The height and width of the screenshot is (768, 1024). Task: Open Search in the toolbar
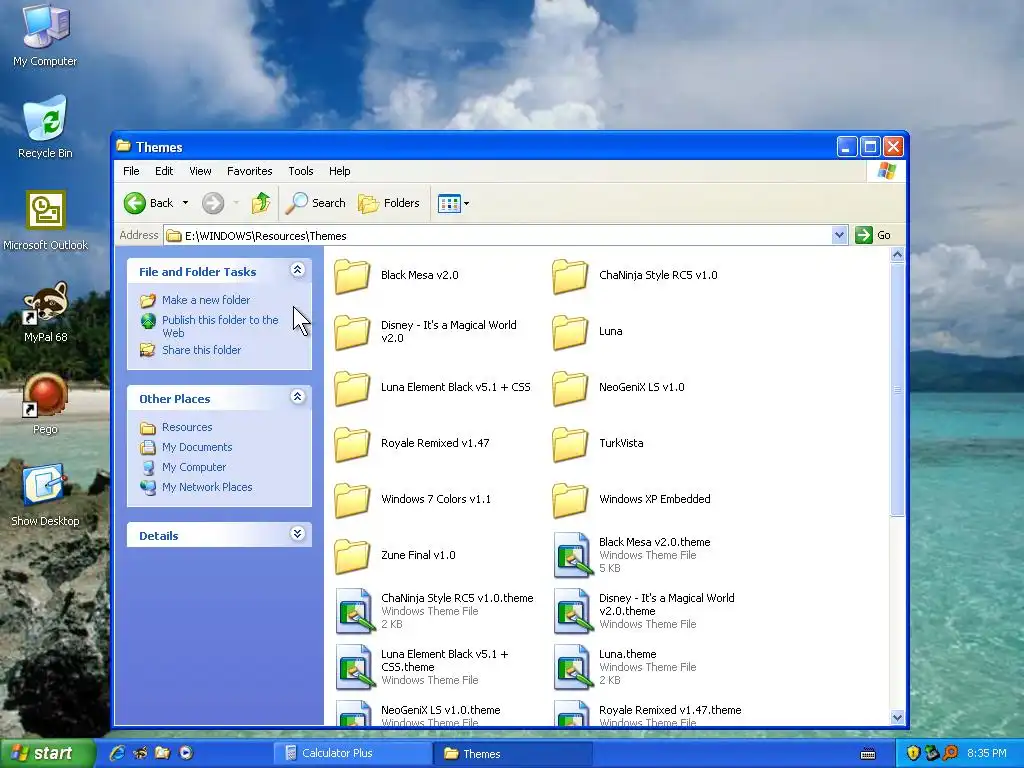(x=315, y=203)
